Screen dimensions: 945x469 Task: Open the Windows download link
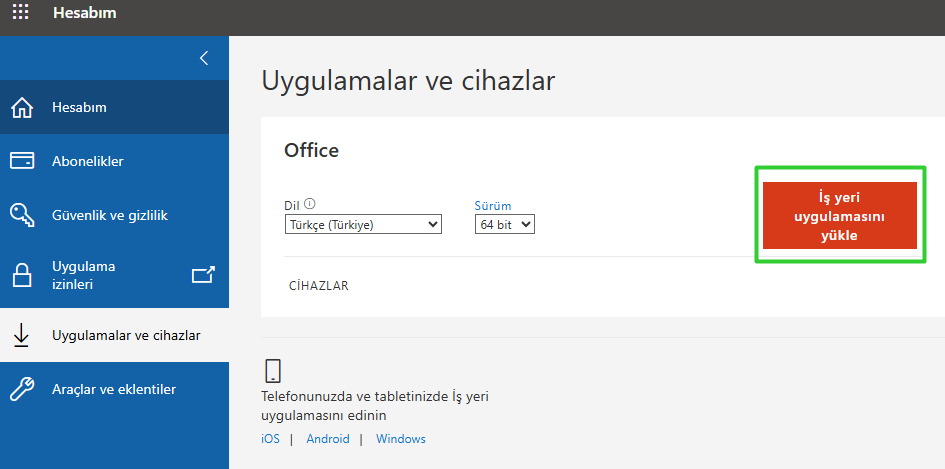click(401, 439)
